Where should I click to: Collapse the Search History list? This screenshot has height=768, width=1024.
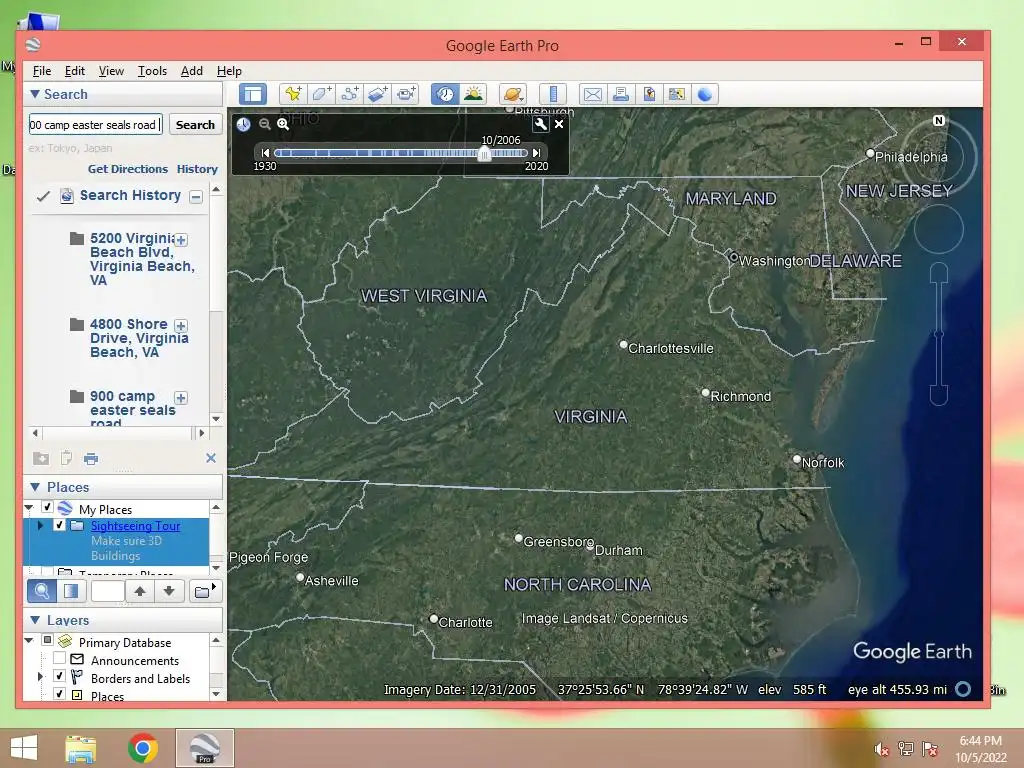click(196, 197)
